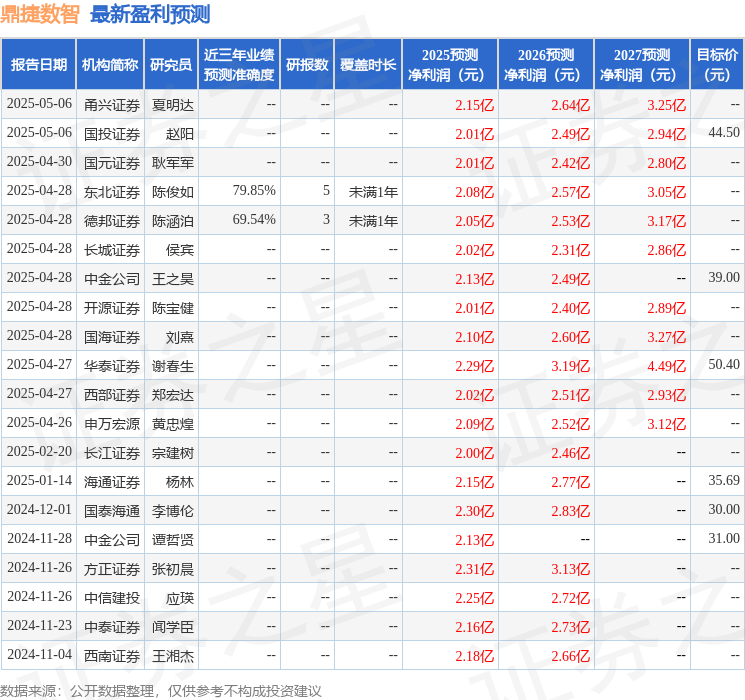
Task: Click the 未满1年 coverage cell for 东北证券
Action: [373, 192]
